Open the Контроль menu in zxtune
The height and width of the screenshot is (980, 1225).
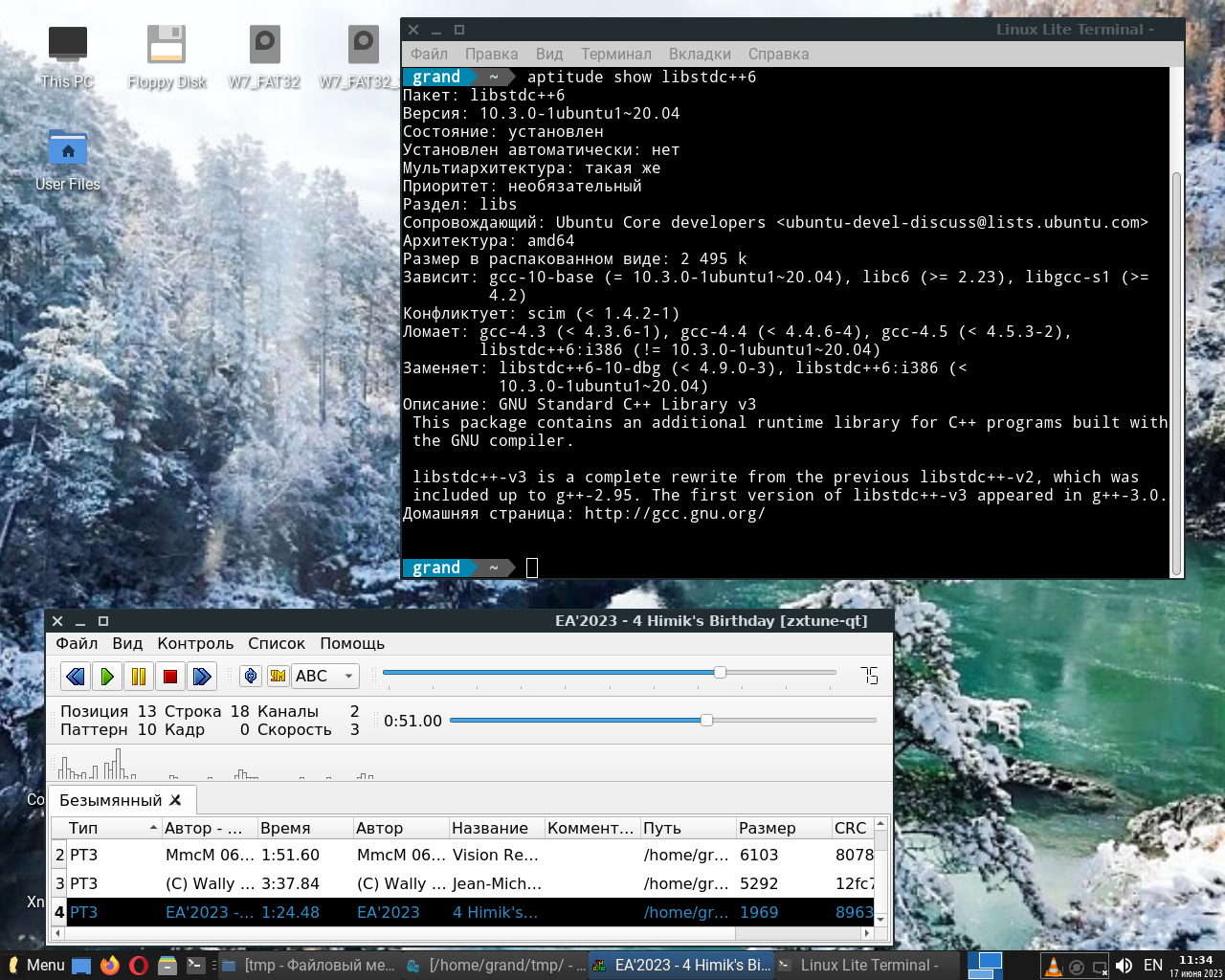(195, 643)
